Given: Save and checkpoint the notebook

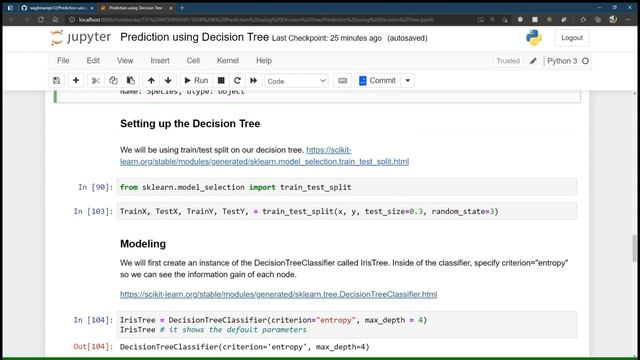Looking at the screenshot, I should click(56, 81).
